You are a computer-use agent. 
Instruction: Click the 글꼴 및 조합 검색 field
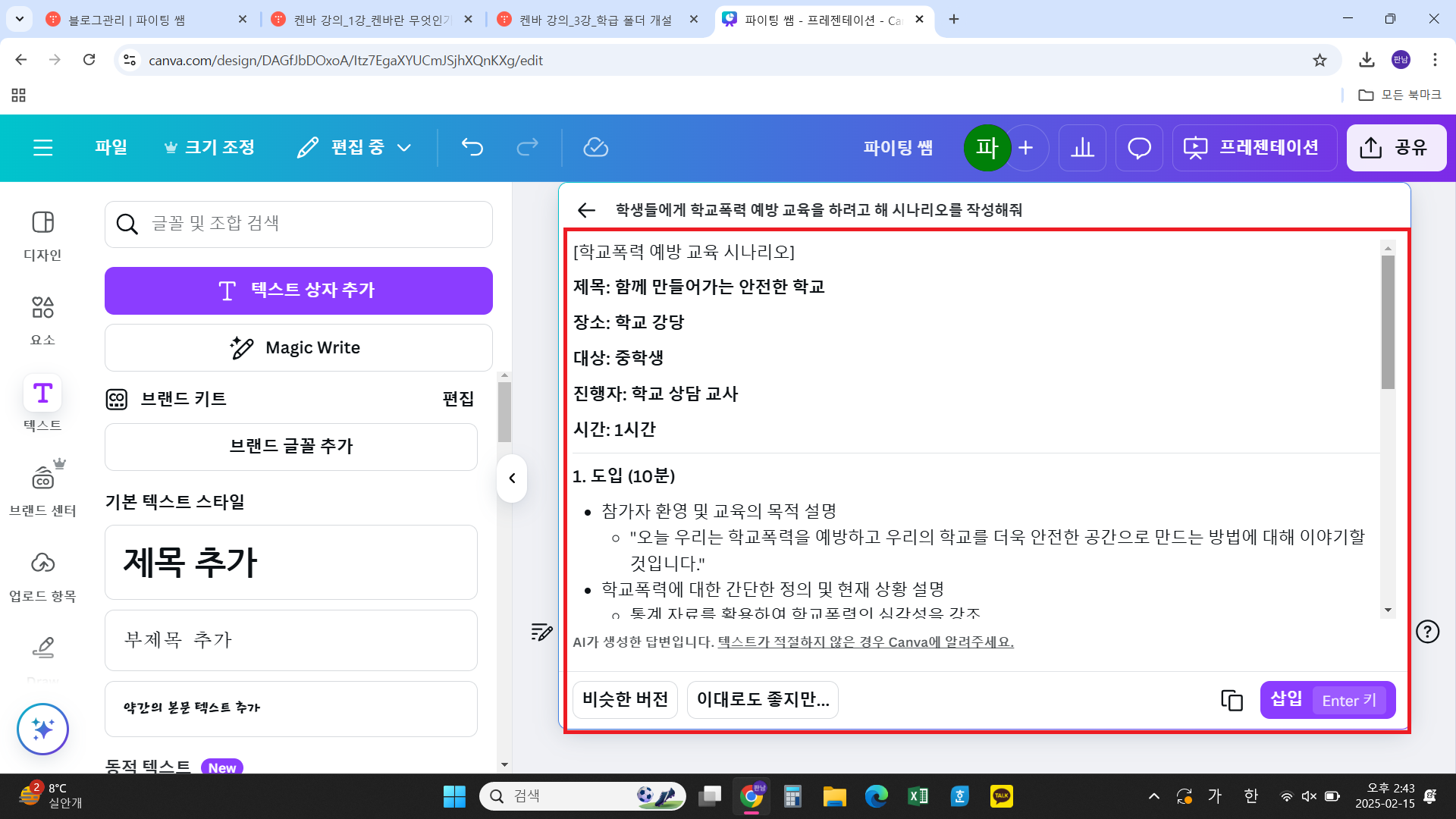tap(298, 224)
